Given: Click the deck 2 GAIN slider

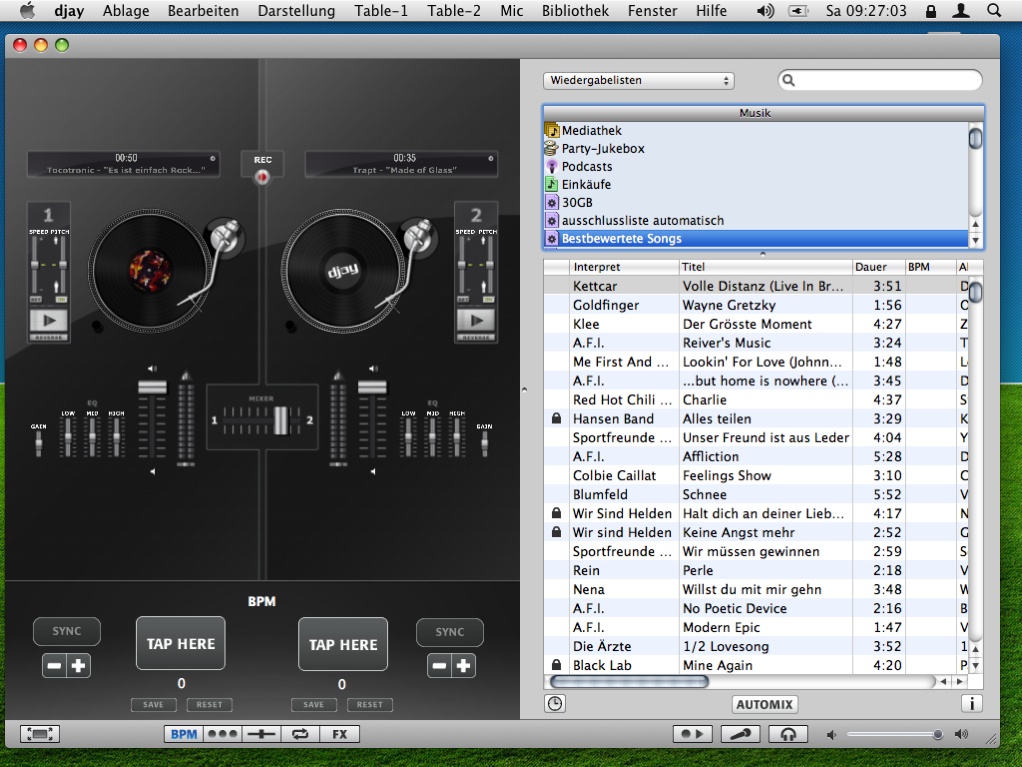Looking at the screenshot, I should [484, 443].
